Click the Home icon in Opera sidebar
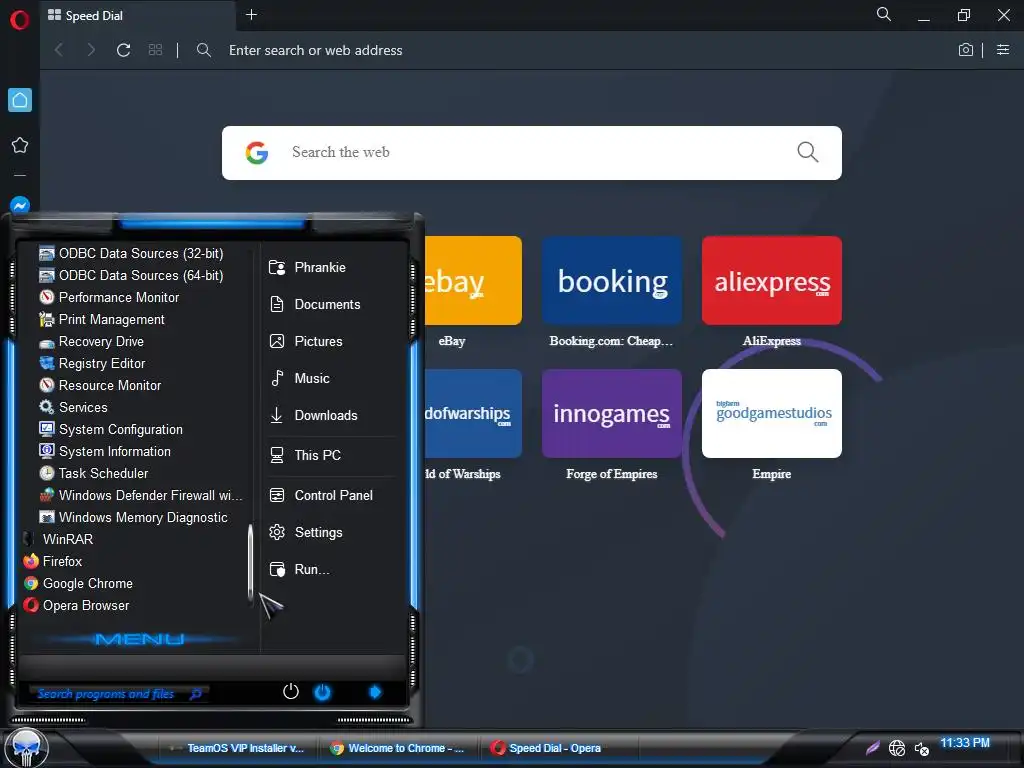Viewport: 1024px width, 768px height. coord(20,100)
